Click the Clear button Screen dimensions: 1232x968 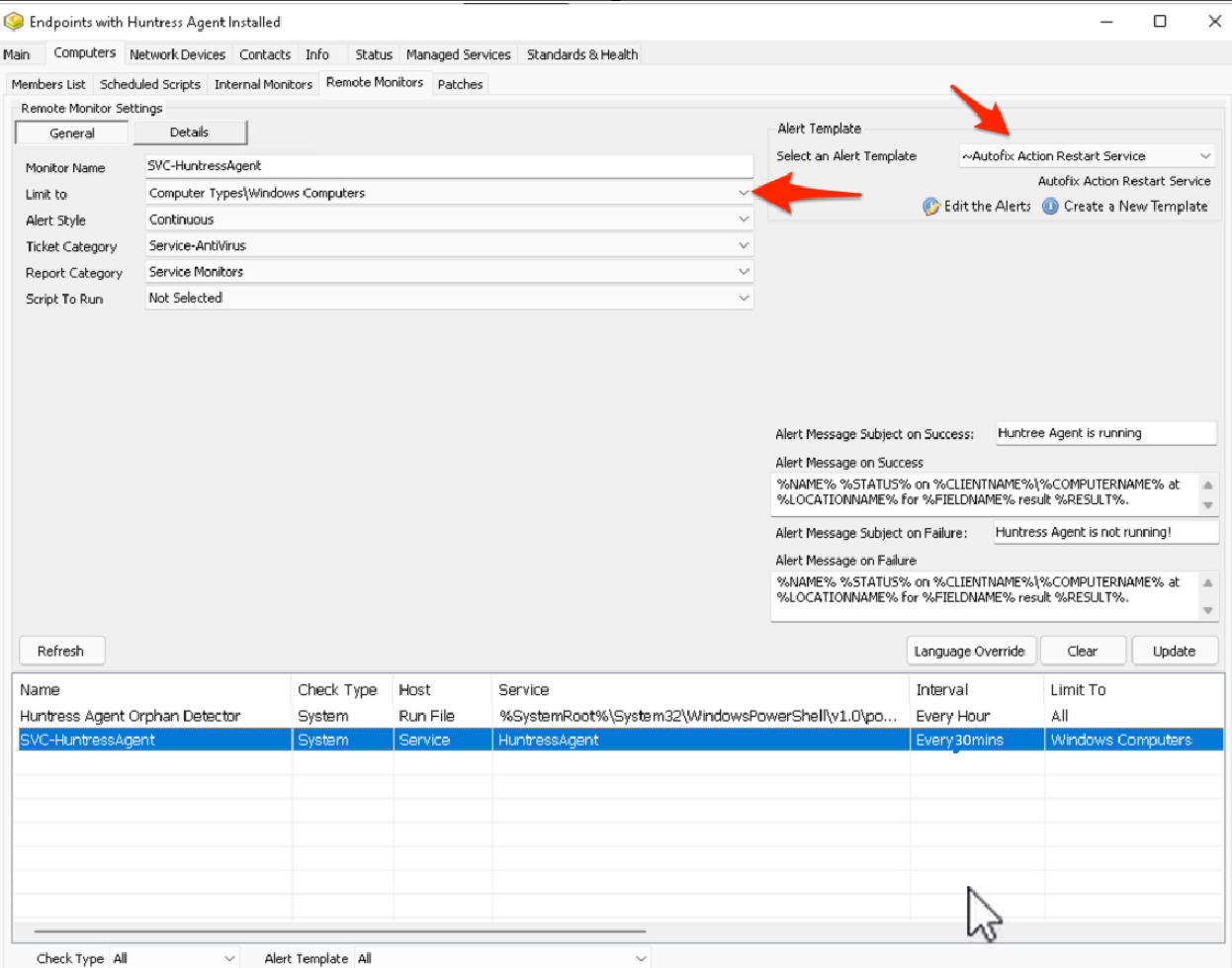pos(1083,651)
